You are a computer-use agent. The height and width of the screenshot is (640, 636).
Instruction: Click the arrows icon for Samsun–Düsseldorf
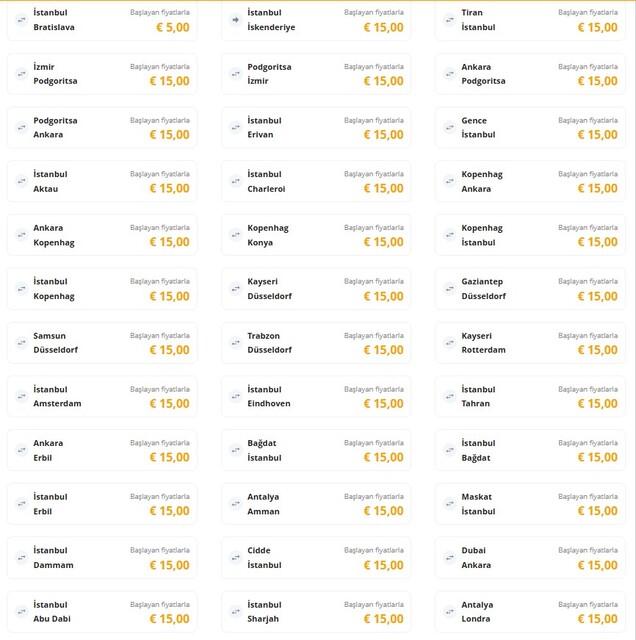click(x=22, y=343)
